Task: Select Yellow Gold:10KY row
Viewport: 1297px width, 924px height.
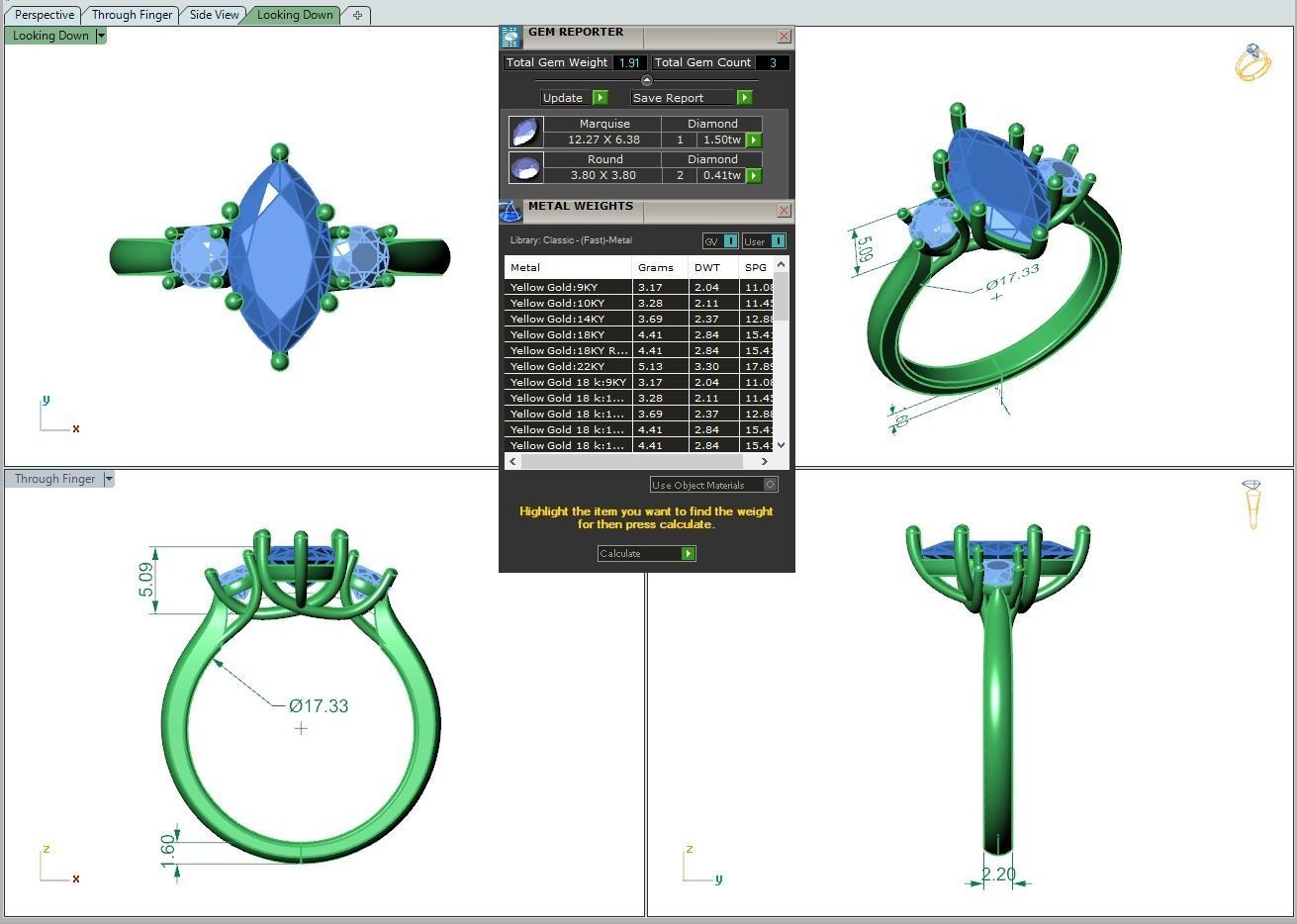Action: pyautogui.click(x=639, y=303)
